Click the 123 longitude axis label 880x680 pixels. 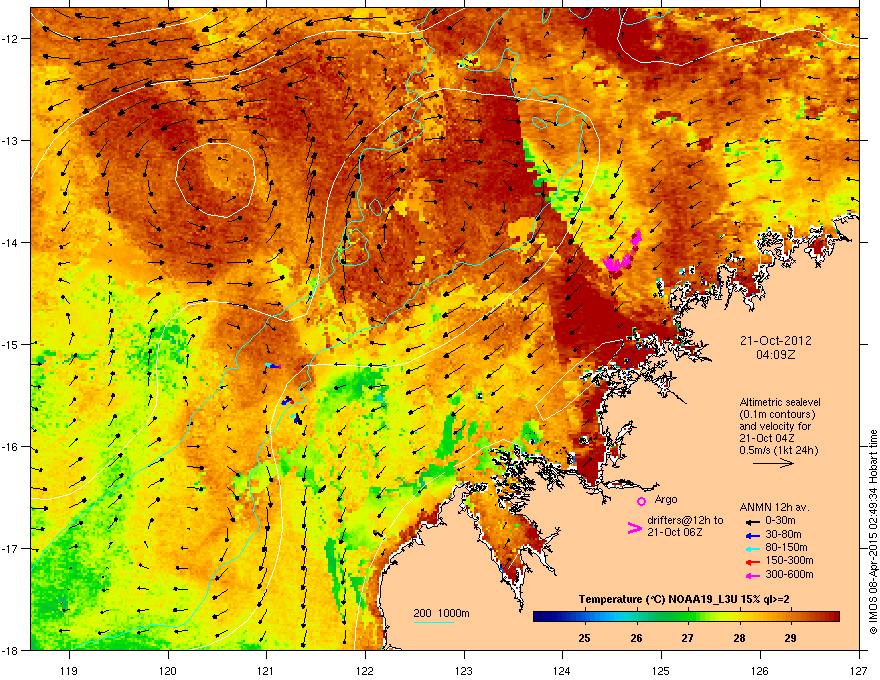(x=464, y=671)
